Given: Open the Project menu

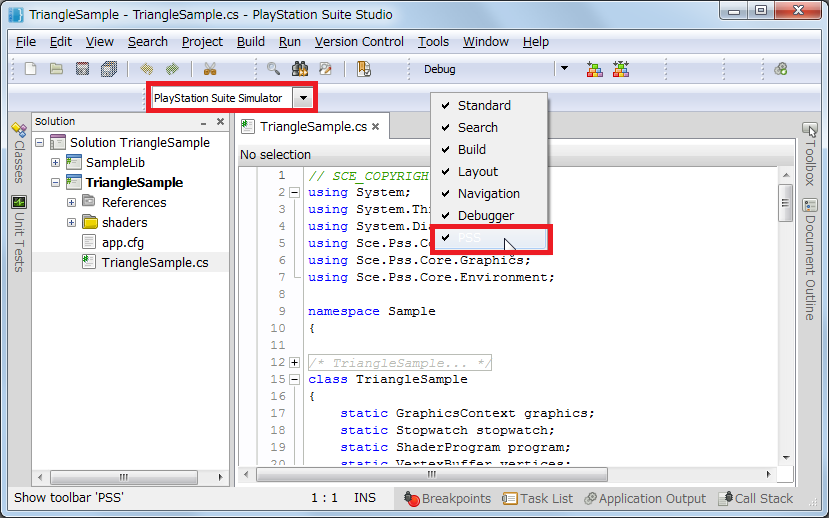Looking at the screenshot, I should click(202, 41).
